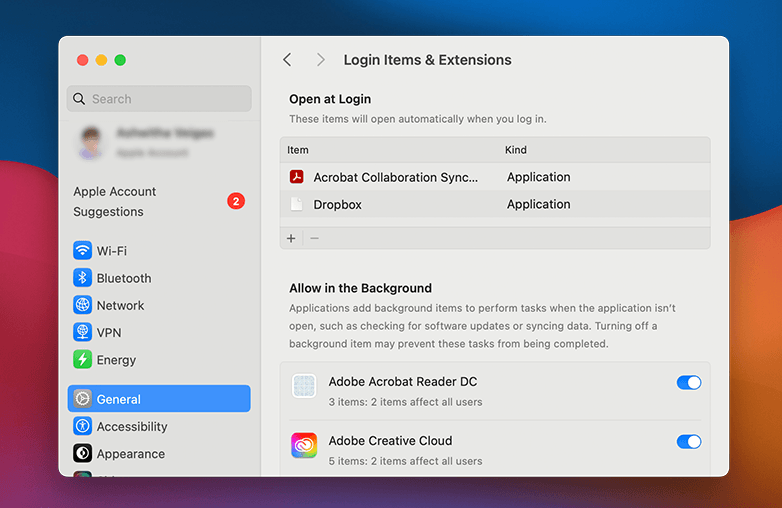Select Network in the sidebar
The width and height of the screenshot is (782, 508).
click(159, 305)
